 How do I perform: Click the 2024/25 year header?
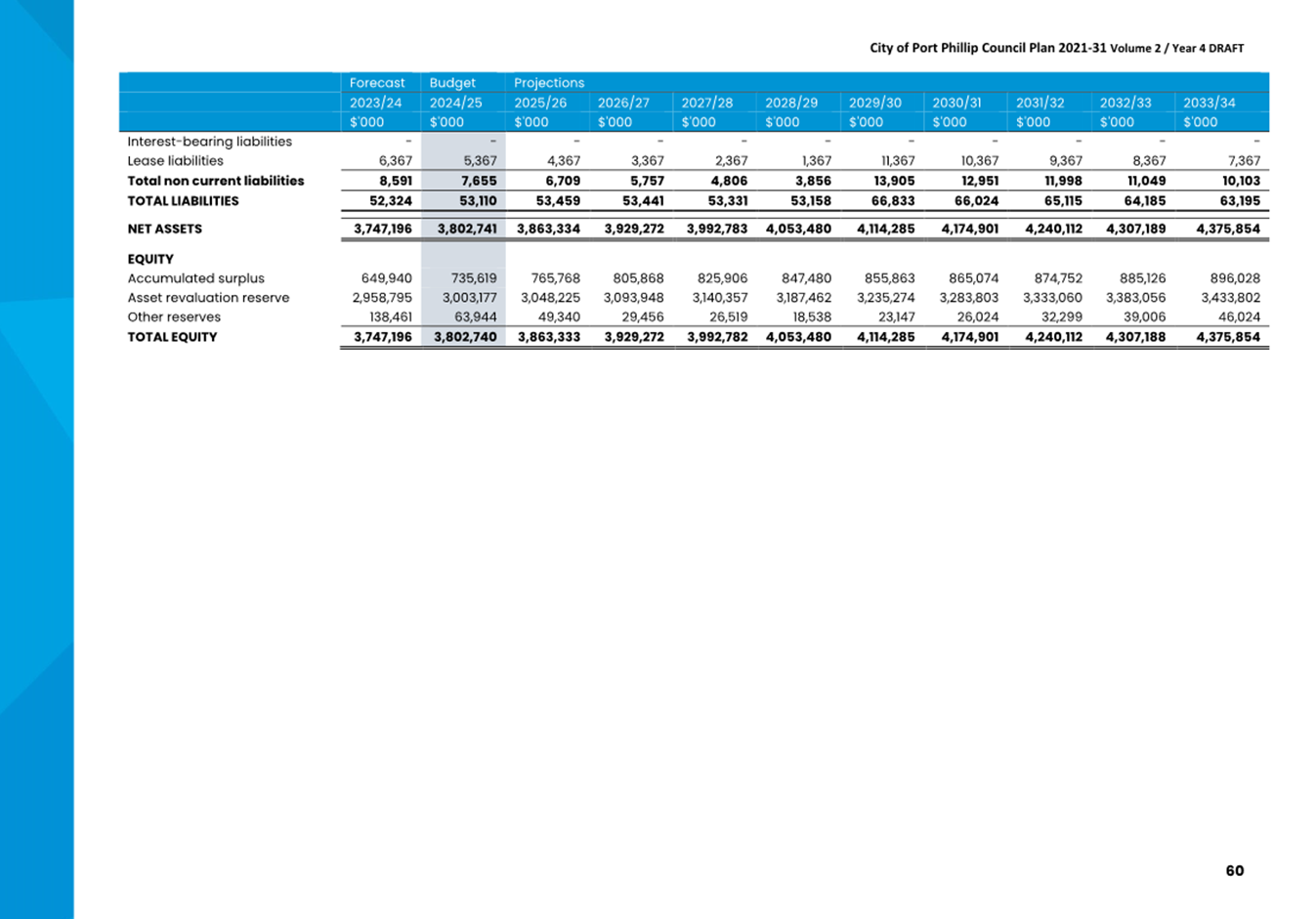pyautogui.click(x=456, y=103)
